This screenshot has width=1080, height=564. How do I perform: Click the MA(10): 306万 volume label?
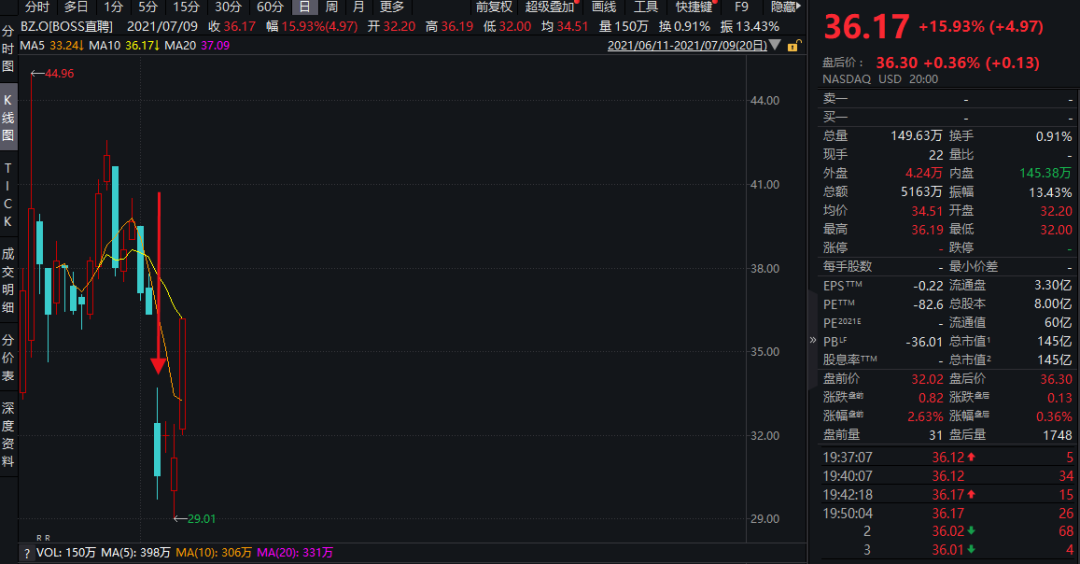point(214,553)
